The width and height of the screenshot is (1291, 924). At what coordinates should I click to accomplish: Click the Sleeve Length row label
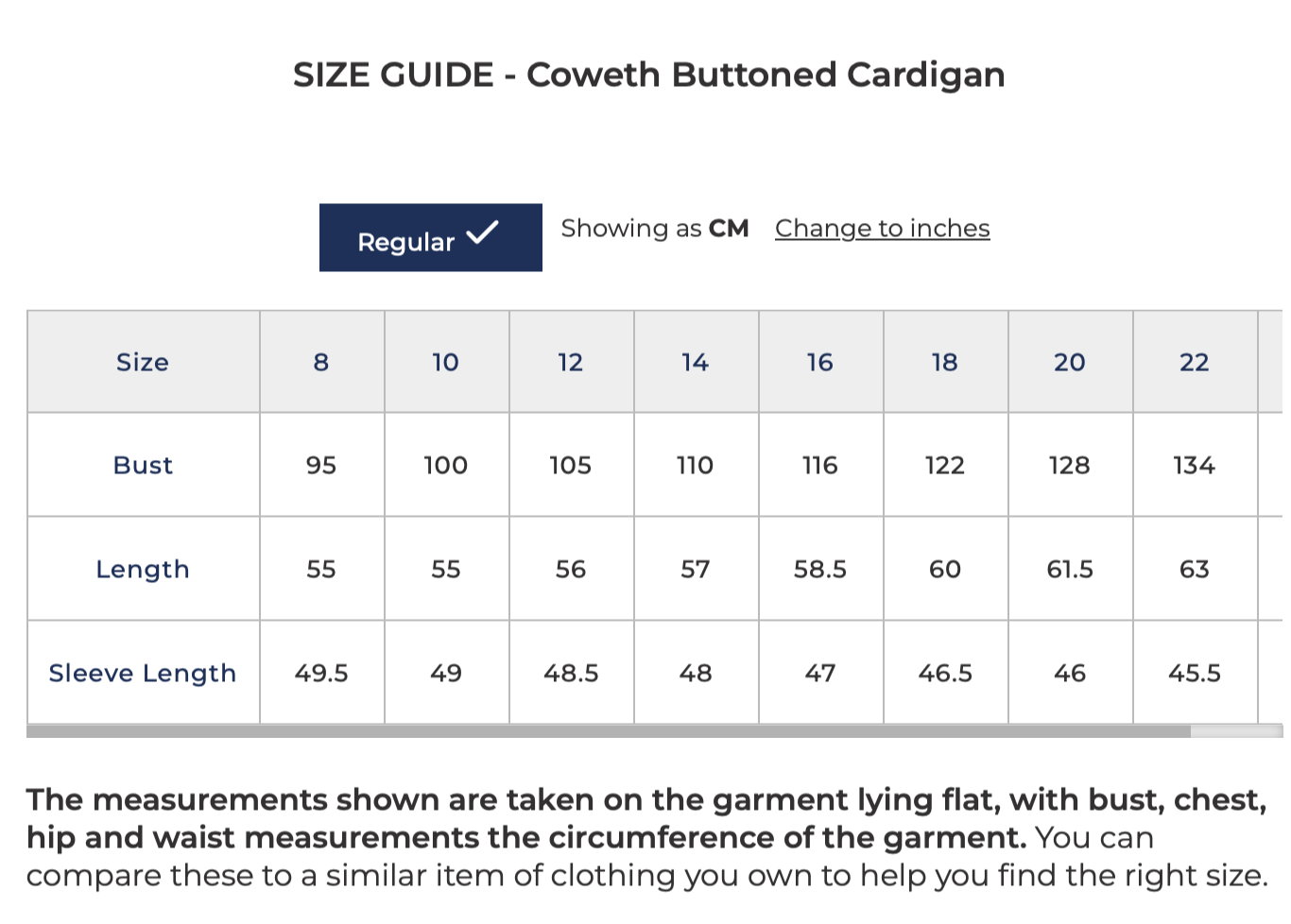pyautogui.click(x=142, y=673)
